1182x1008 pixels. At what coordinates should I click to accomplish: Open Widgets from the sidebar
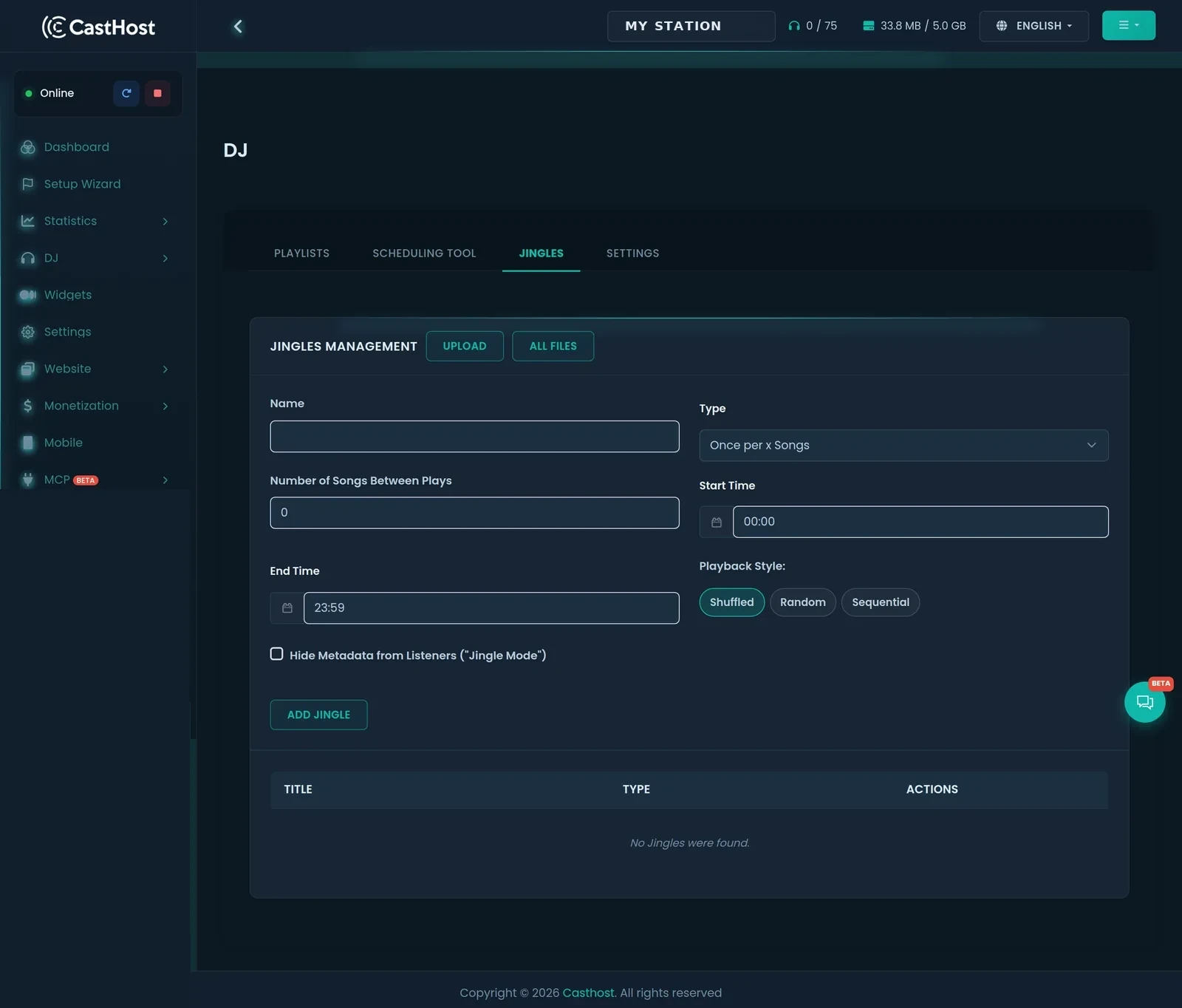click(x=68, y=295)
